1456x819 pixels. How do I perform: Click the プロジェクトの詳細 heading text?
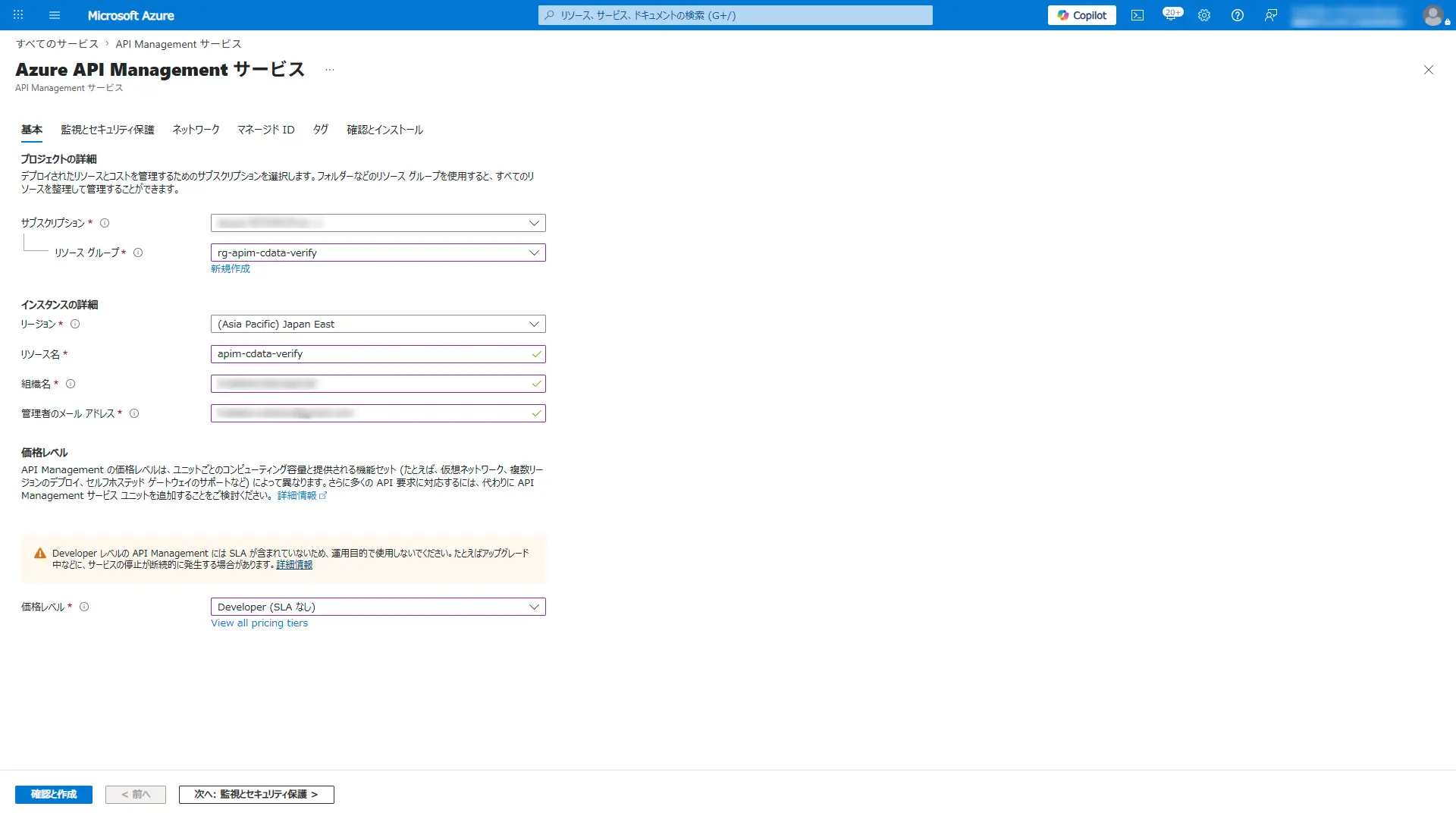58,159
